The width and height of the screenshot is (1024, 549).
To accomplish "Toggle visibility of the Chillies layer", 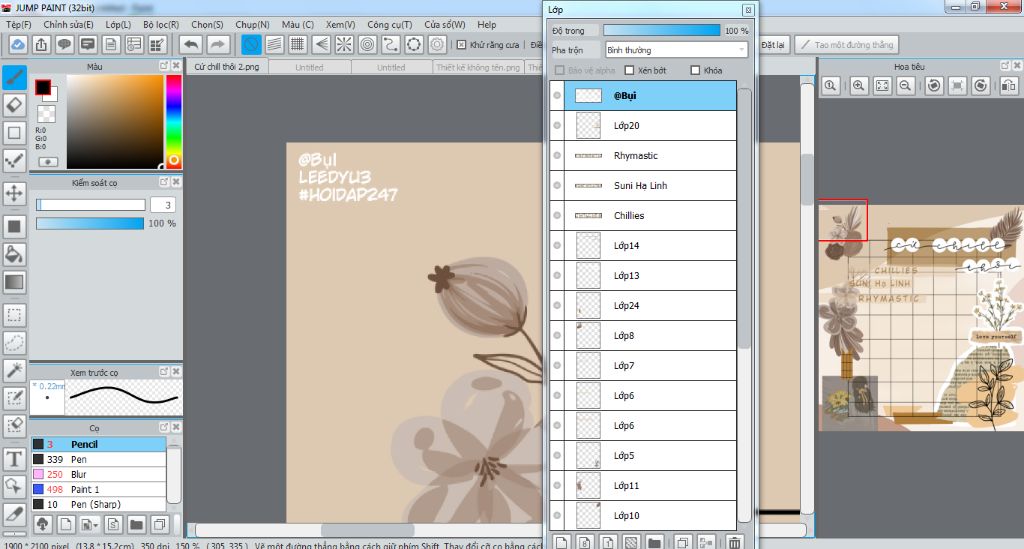I will click(x=557, y=215).
